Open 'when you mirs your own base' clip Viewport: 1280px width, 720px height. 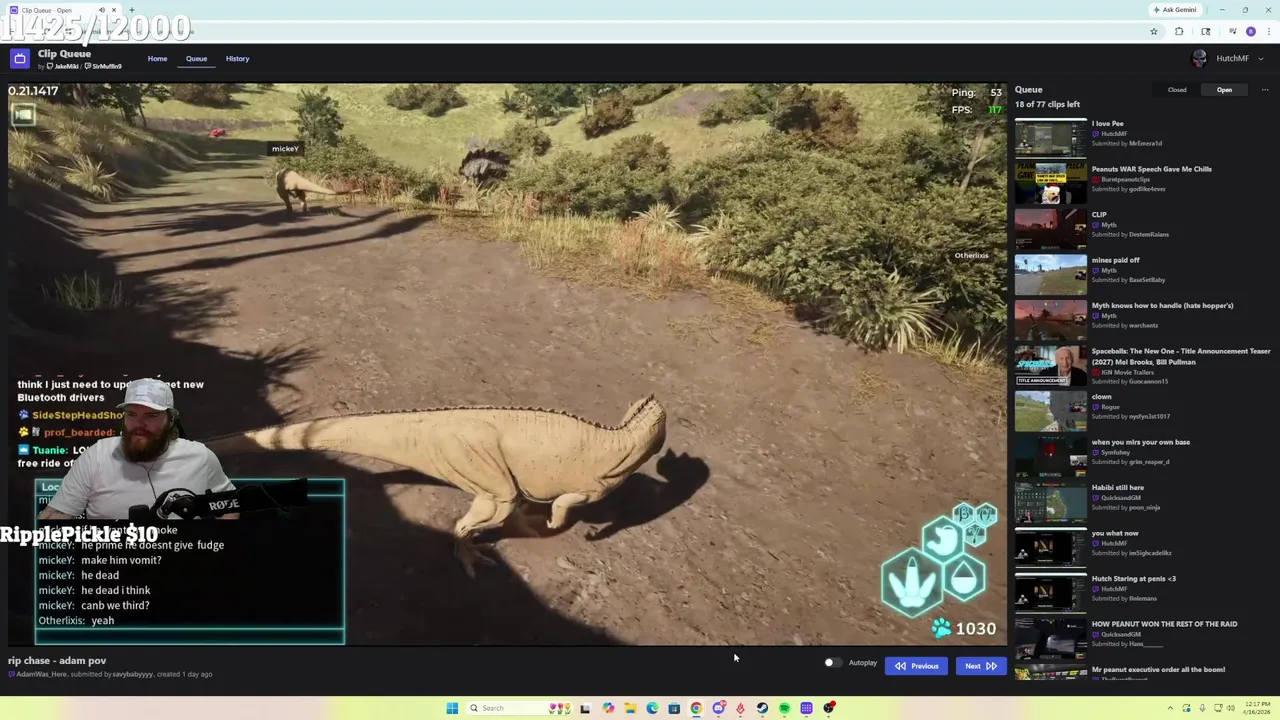click(1140, 442)
